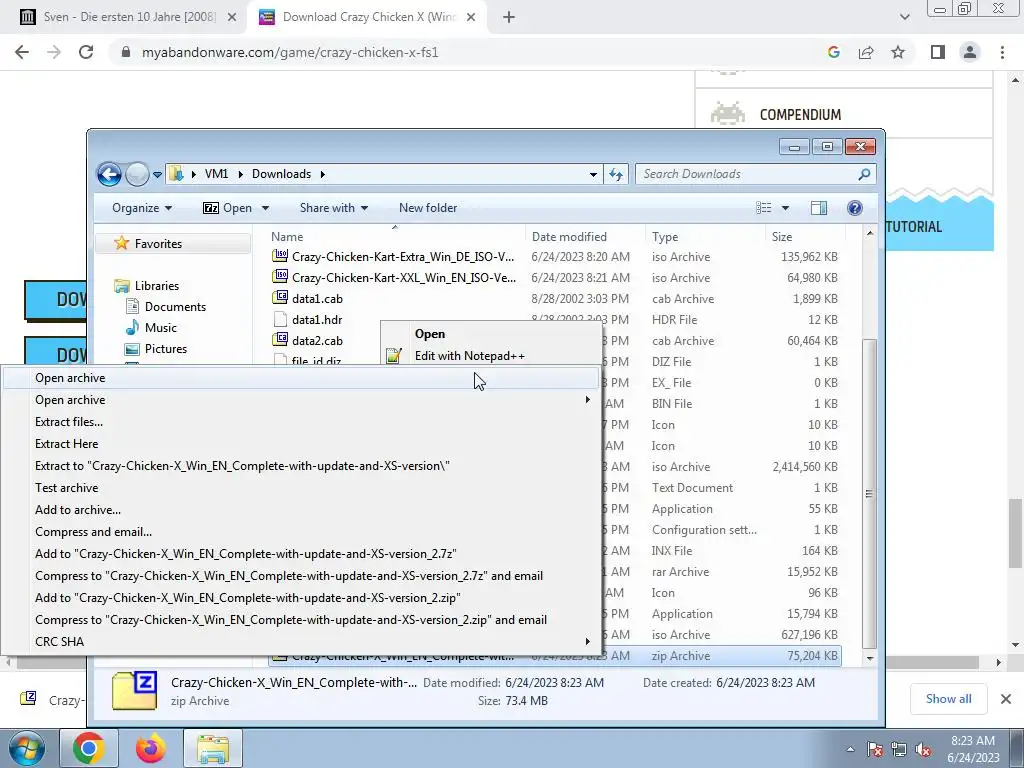1024x768 pixels.
Task: Click the Google icon in address bar
Action: 833,52
